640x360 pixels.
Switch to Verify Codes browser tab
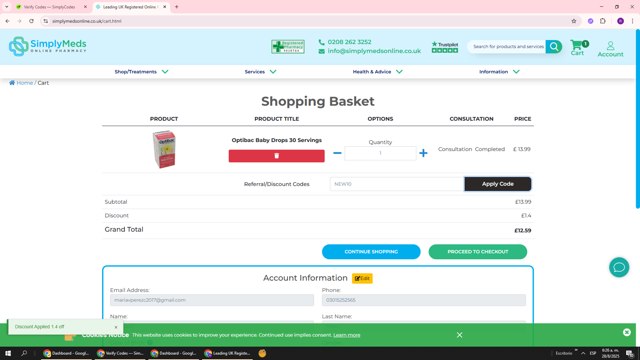tap(49, 7)
